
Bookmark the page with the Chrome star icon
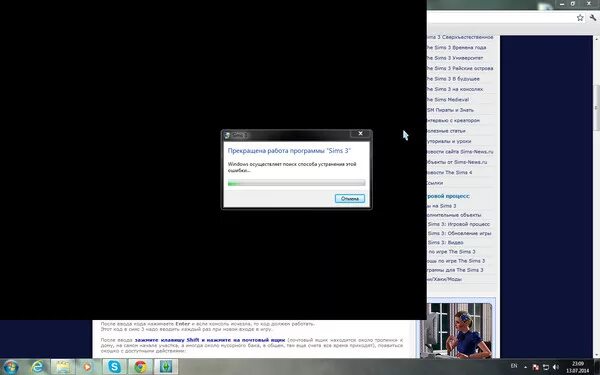580,18
